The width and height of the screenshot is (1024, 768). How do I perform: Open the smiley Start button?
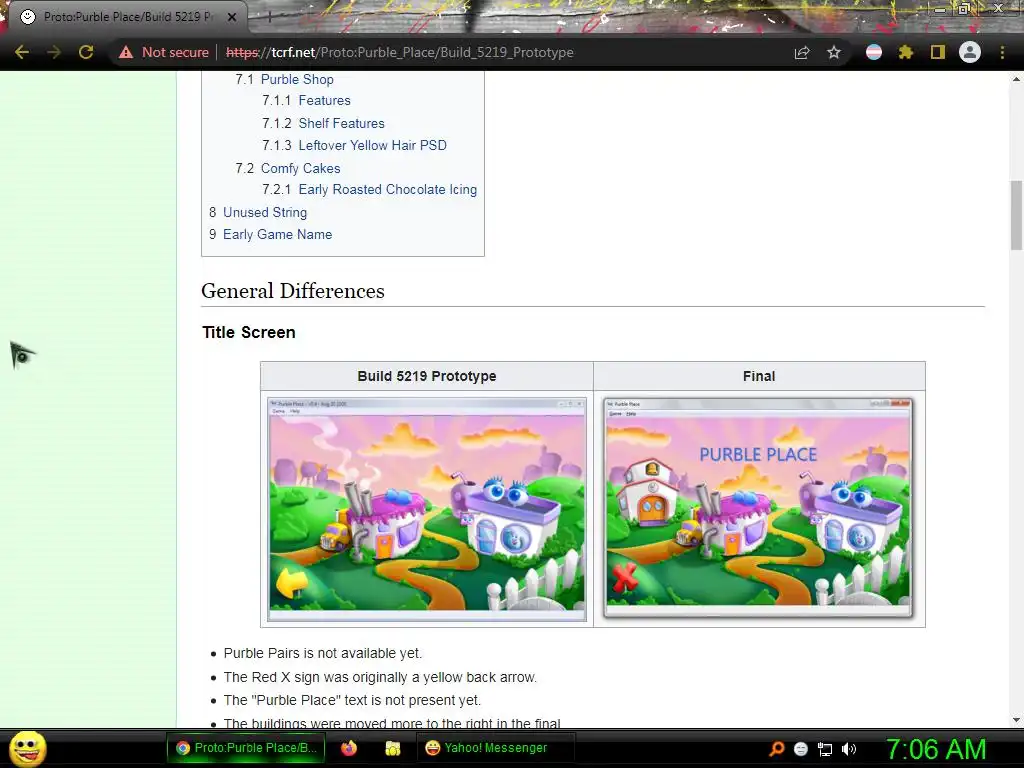click(27, 748)
